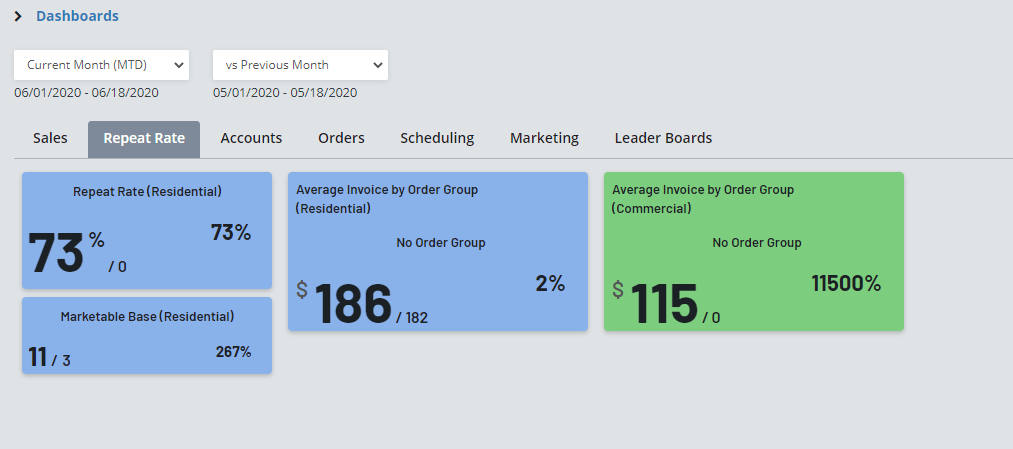Open the Current Month (MTD) dropdown
This screenshot has height=449, width=1013.
click(x=101, y=65)
